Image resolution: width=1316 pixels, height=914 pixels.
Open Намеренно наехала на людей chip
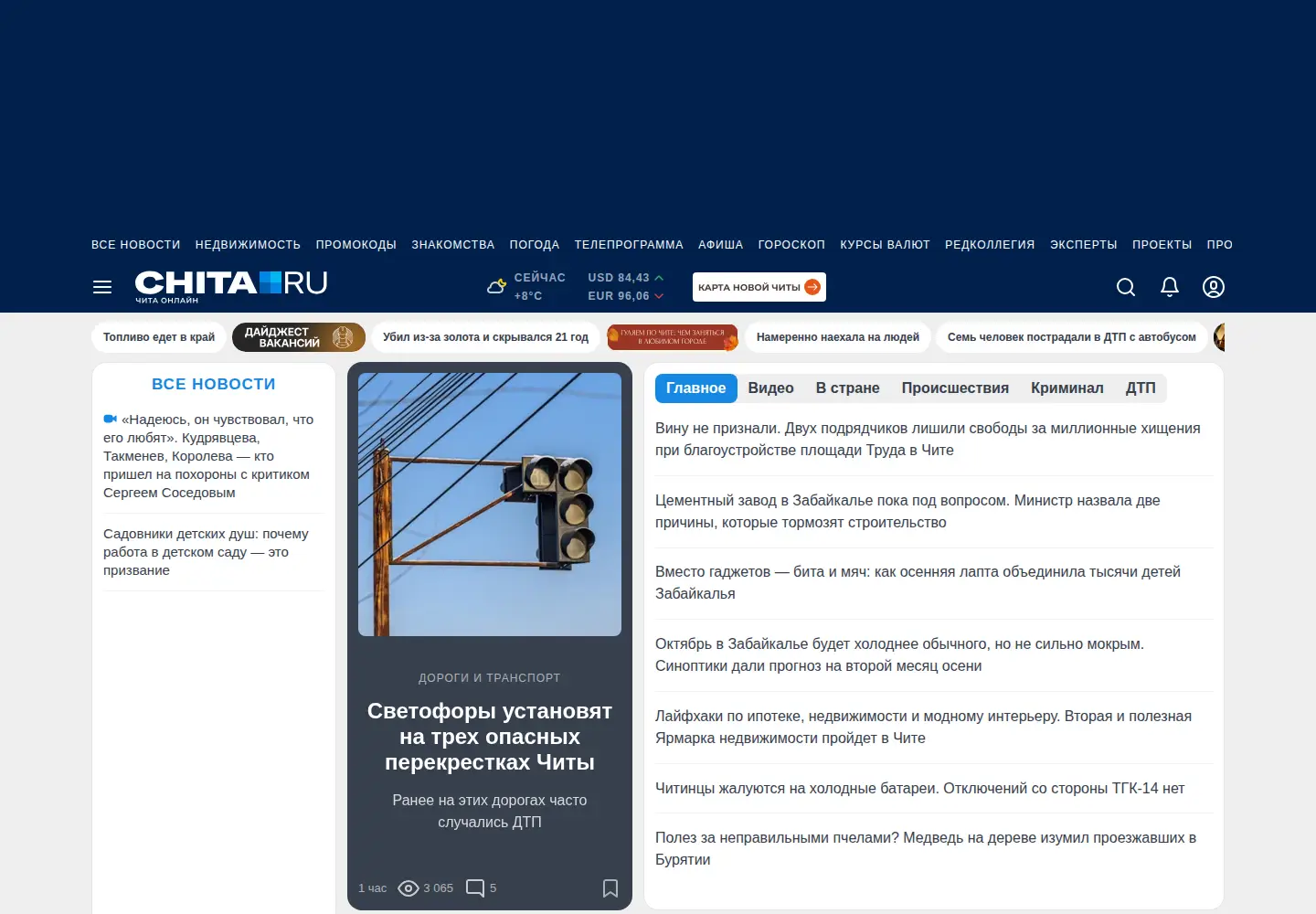click(x=838, y=337)
